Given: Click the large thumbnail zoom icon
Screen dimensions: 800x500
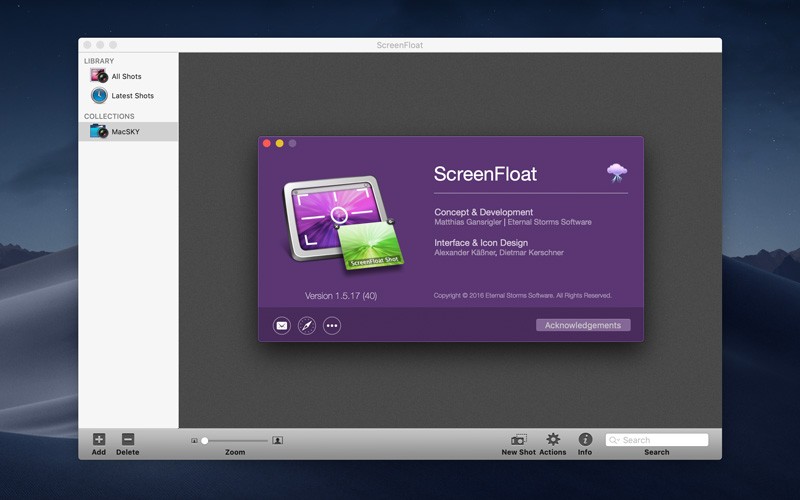Looking at the screenshot, I should coord(278,440).
